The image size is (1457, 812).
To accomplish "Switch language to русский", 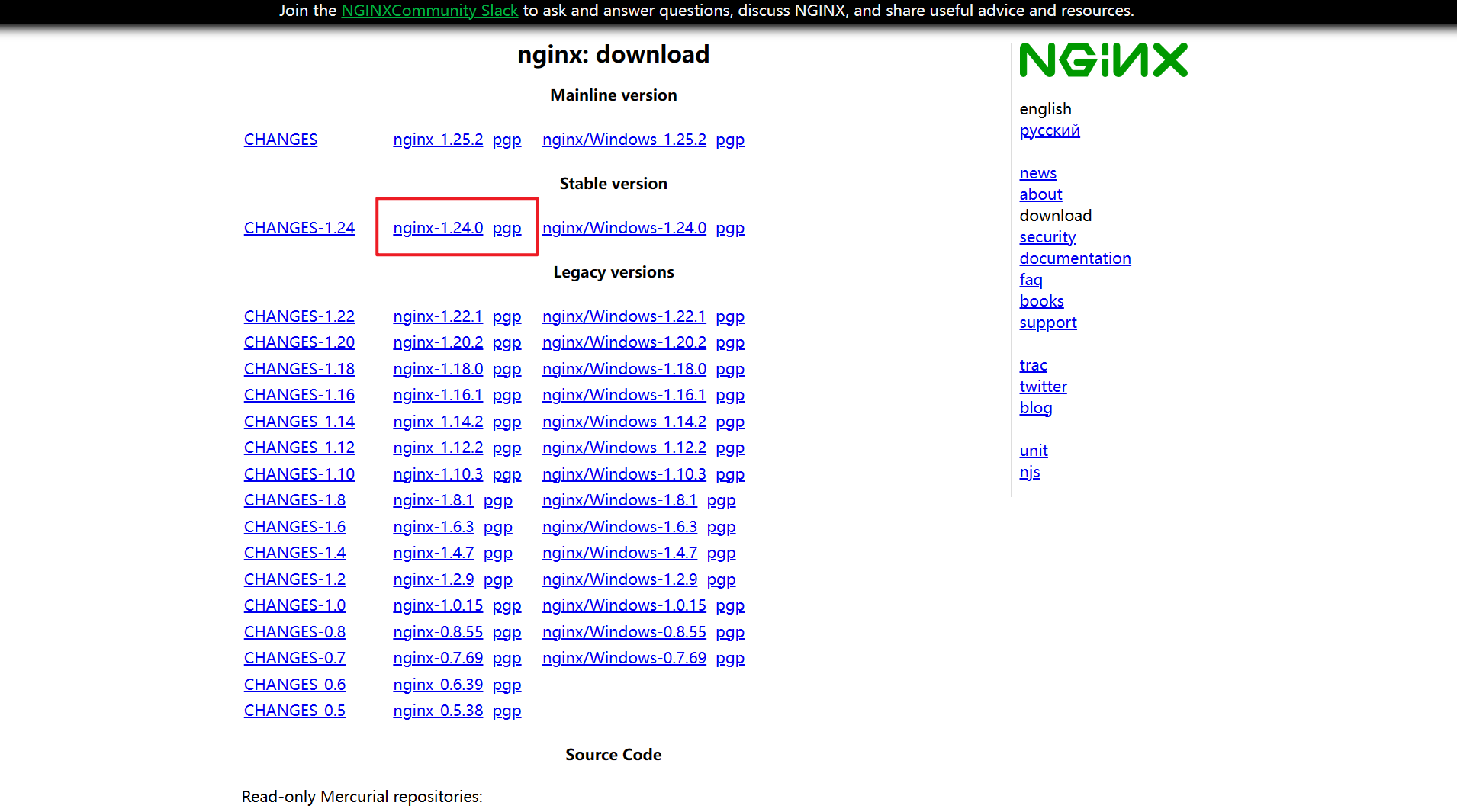I will (1049, 130).
